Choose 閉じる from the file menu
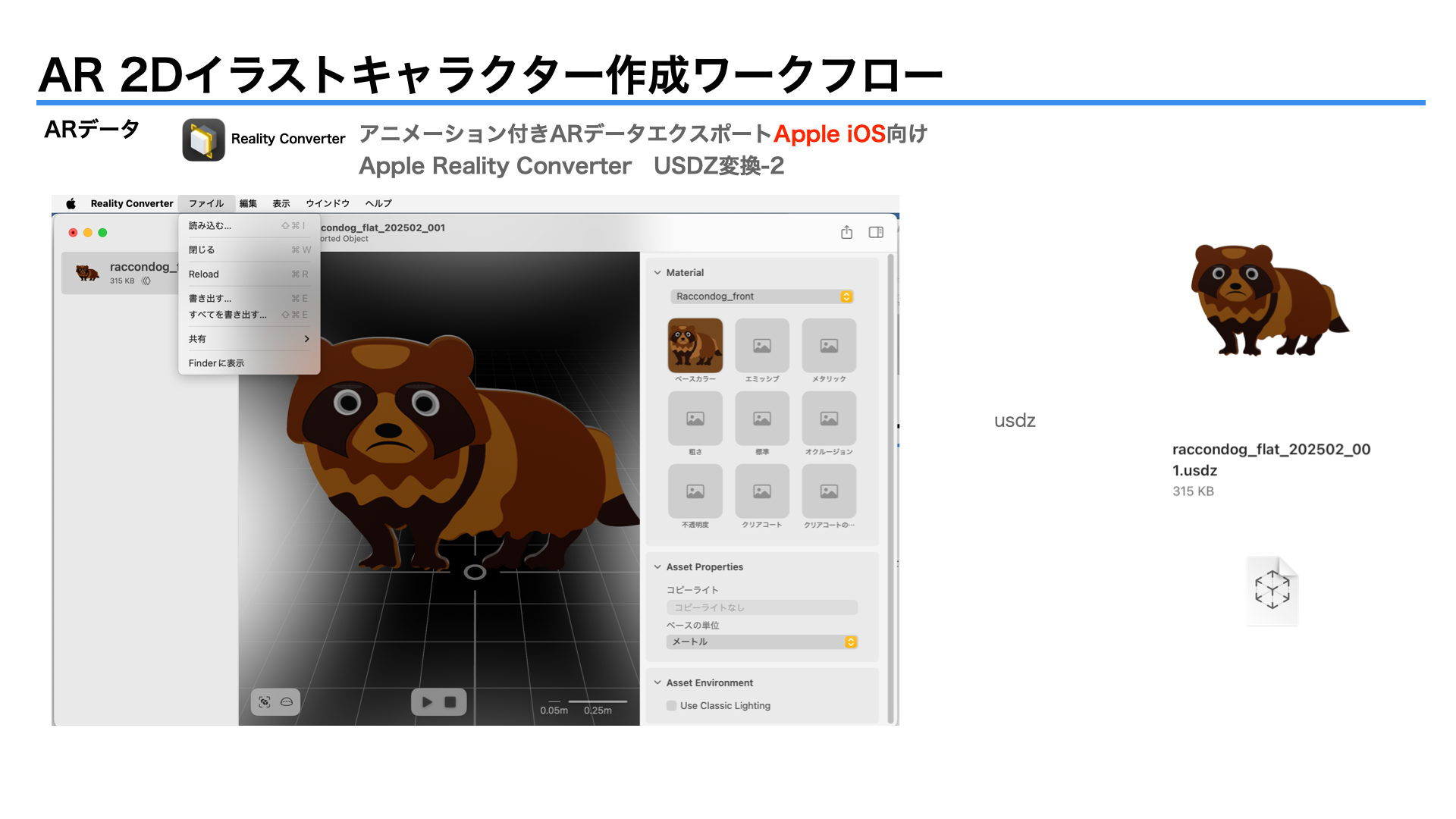Image resolution: width=1456 pixels, height=819 pixels. point(249,249)
